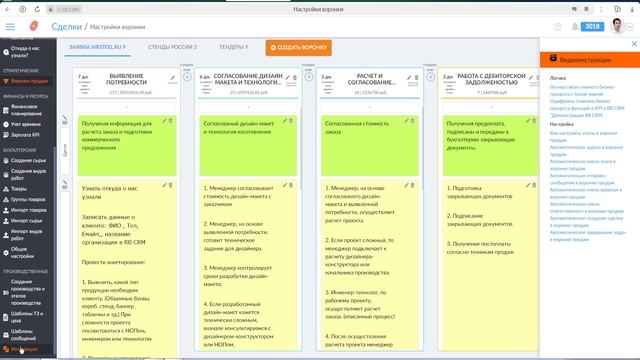Collapse row under РАБОТА С ДЕБИТОРСКОЙ header
Screen dimensions: 640x360
pos(491,107)
